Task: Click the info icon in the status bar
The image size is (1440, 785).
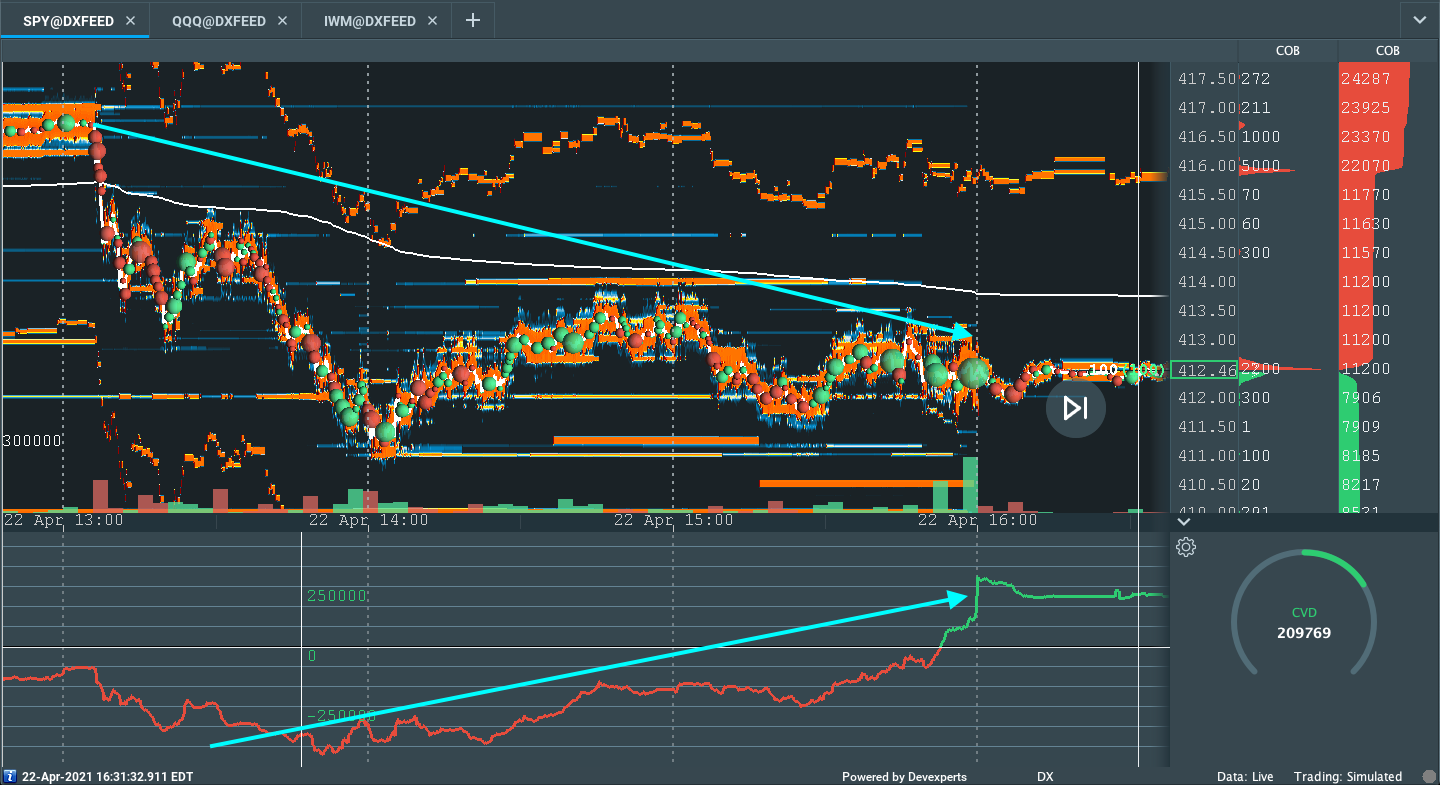Action: click(10, 776)
